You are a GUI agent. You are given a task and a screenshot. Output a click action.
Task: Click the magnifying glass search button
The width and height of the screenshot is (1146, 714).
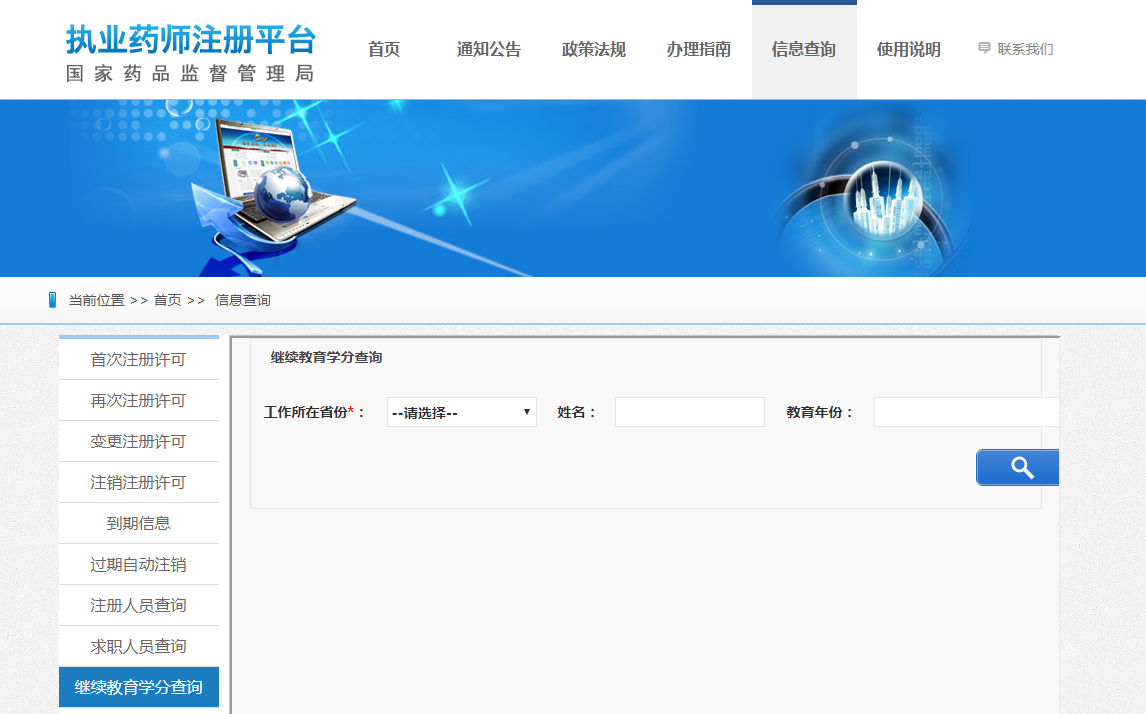click(1017, 467)
